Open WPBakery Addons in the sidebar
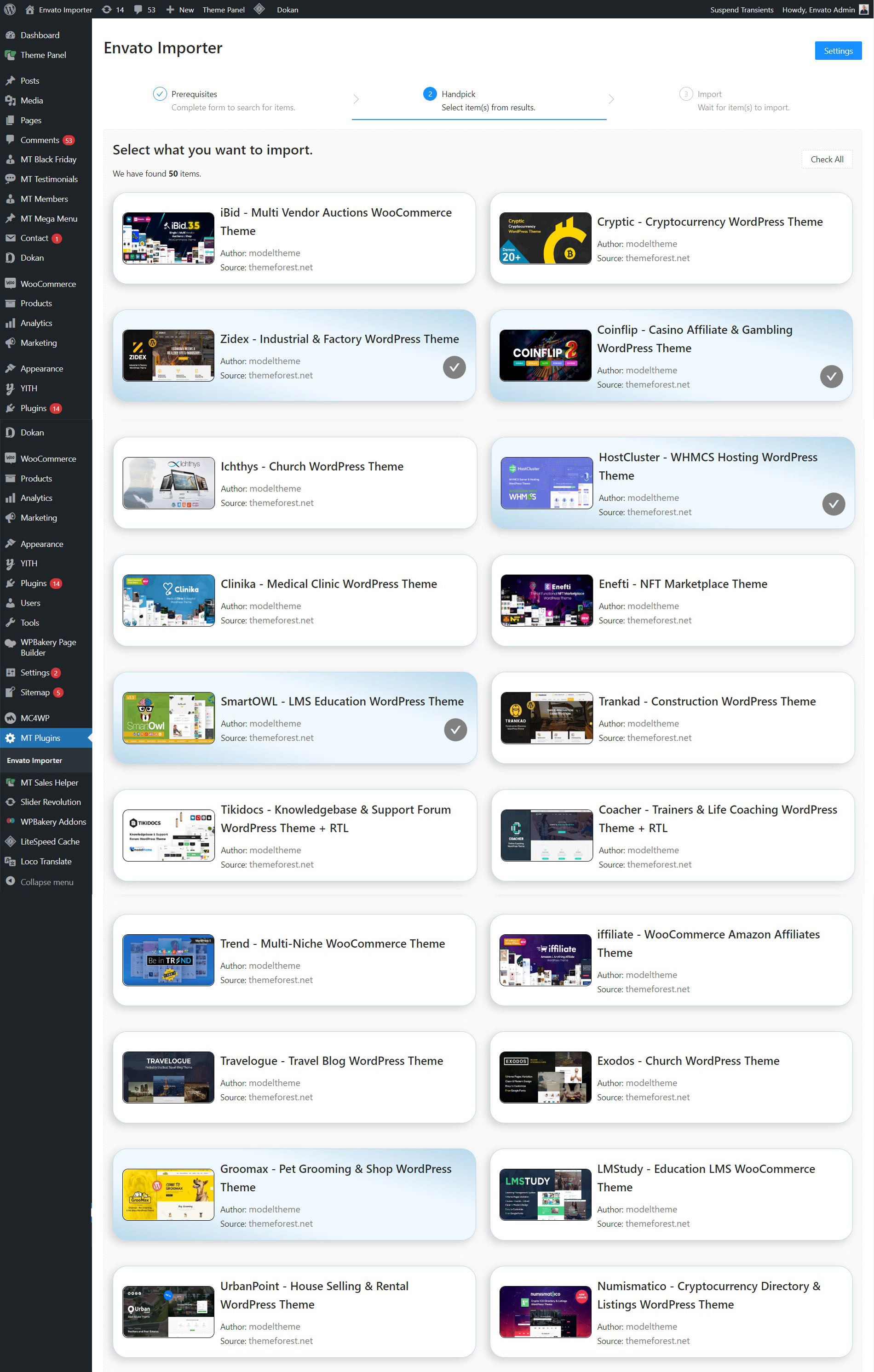The image size is (874, 1372). tap(53, 822)
